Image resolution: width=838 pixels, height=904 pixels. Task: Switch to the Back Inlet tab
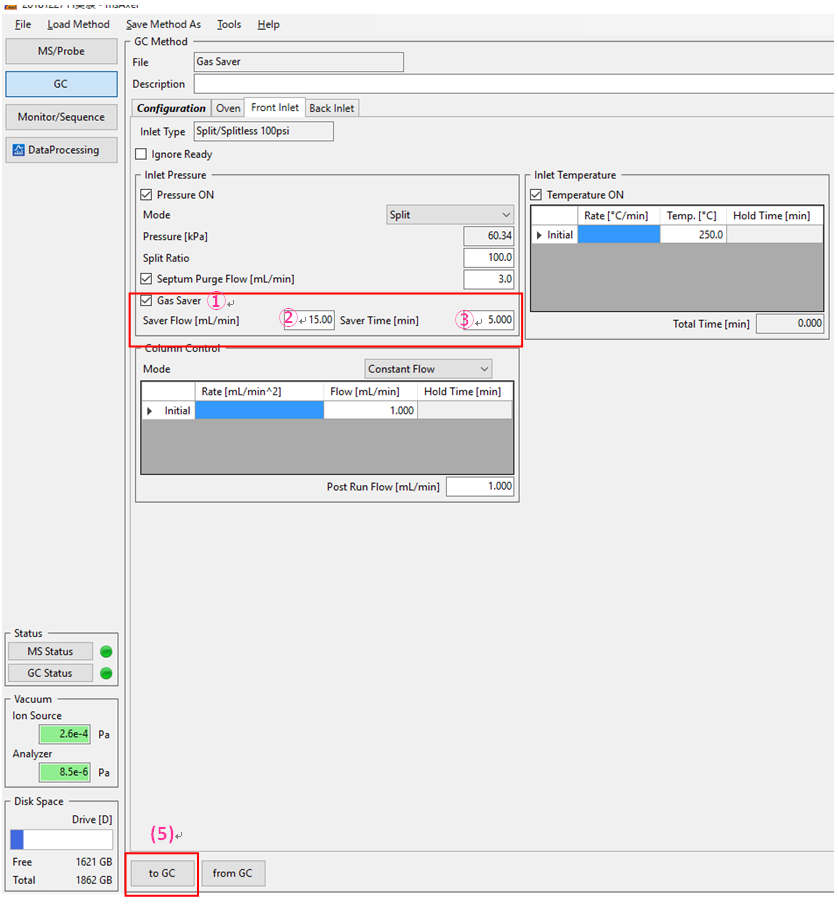[x=331, y=108]
